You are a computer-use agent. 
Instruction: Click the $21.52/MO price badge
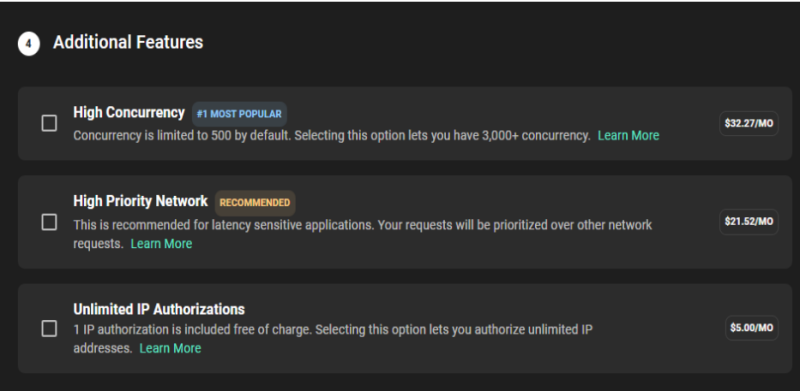click(x=748, y=222)
